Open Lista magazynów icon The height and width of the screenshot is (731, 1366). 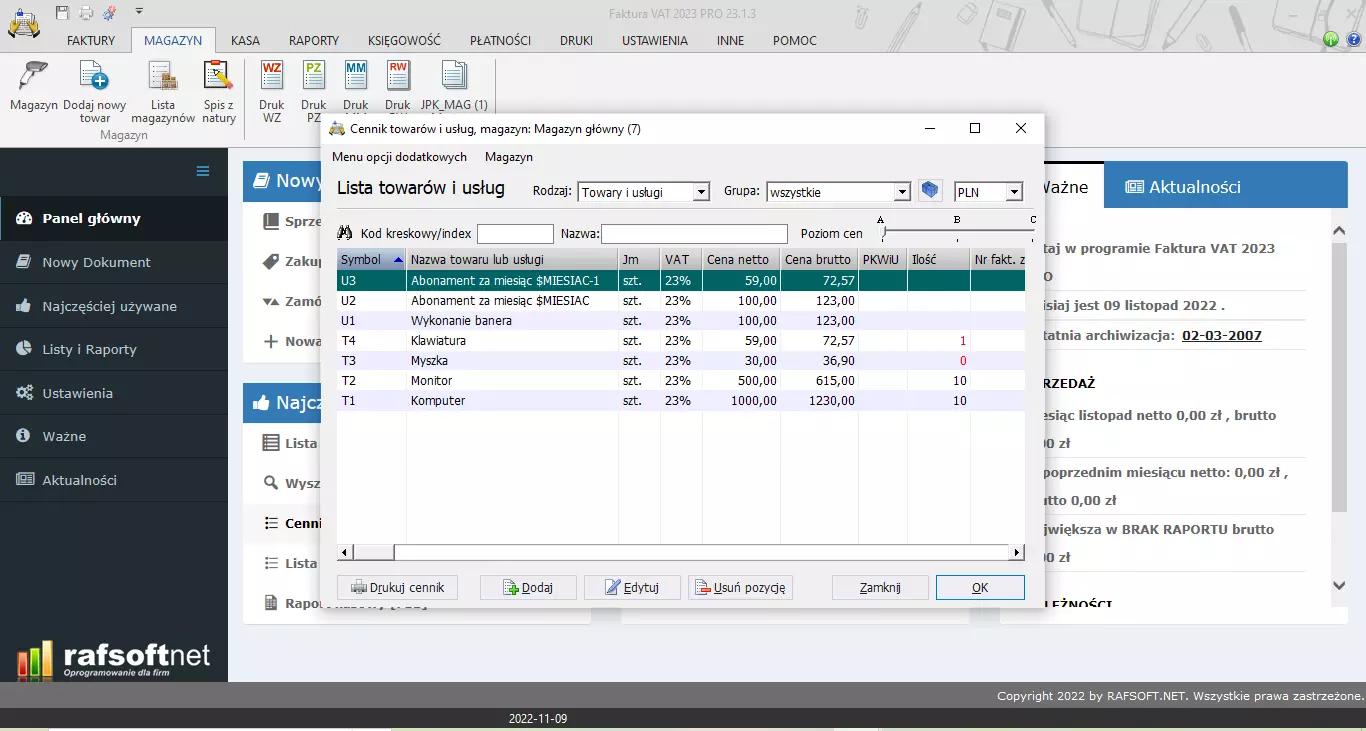click(x=163, y=77)
